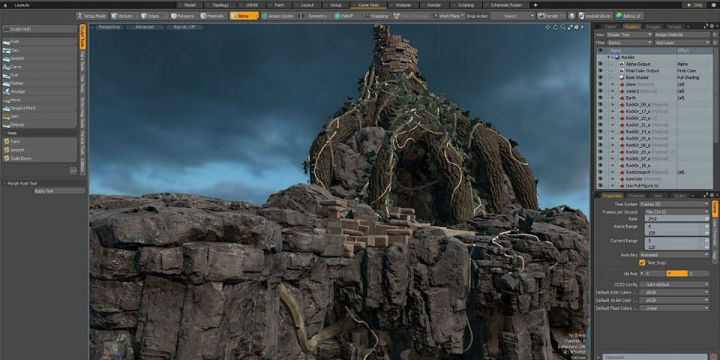Set Up Axis to Z
The width and height of the screenshot is (720, 360).
point(698,273)
